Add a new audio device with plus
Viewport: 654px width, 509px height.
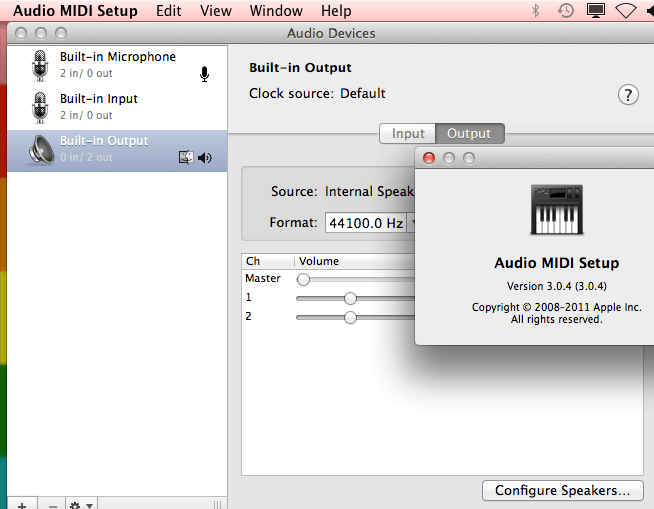(x=22, y=504)
